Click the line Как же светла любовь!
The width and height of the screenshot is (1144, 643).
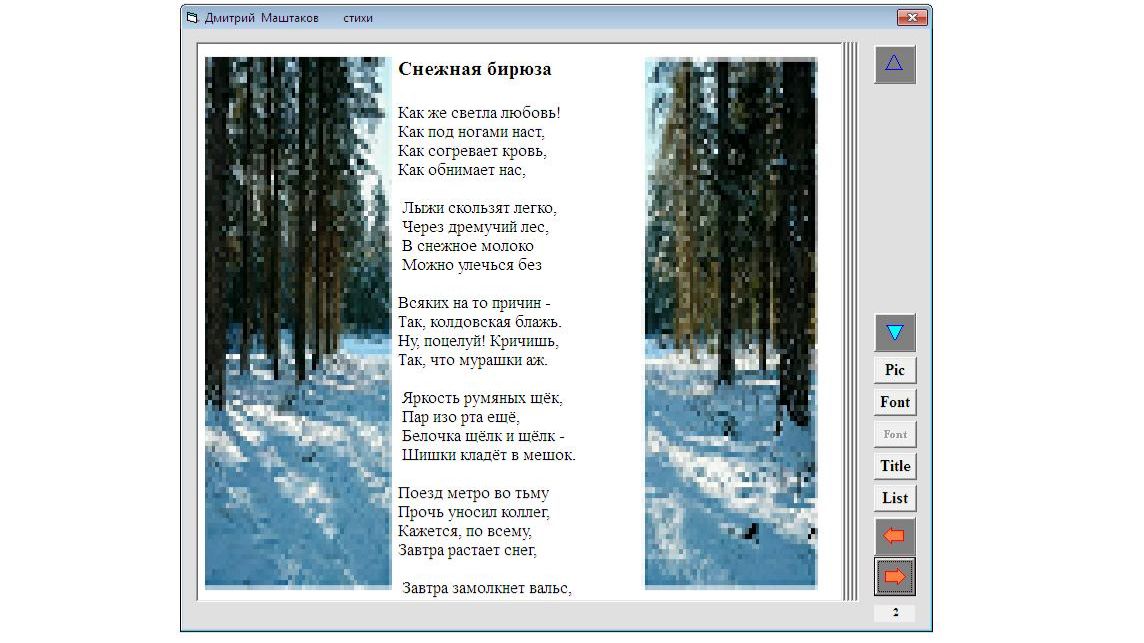[479, 113]
